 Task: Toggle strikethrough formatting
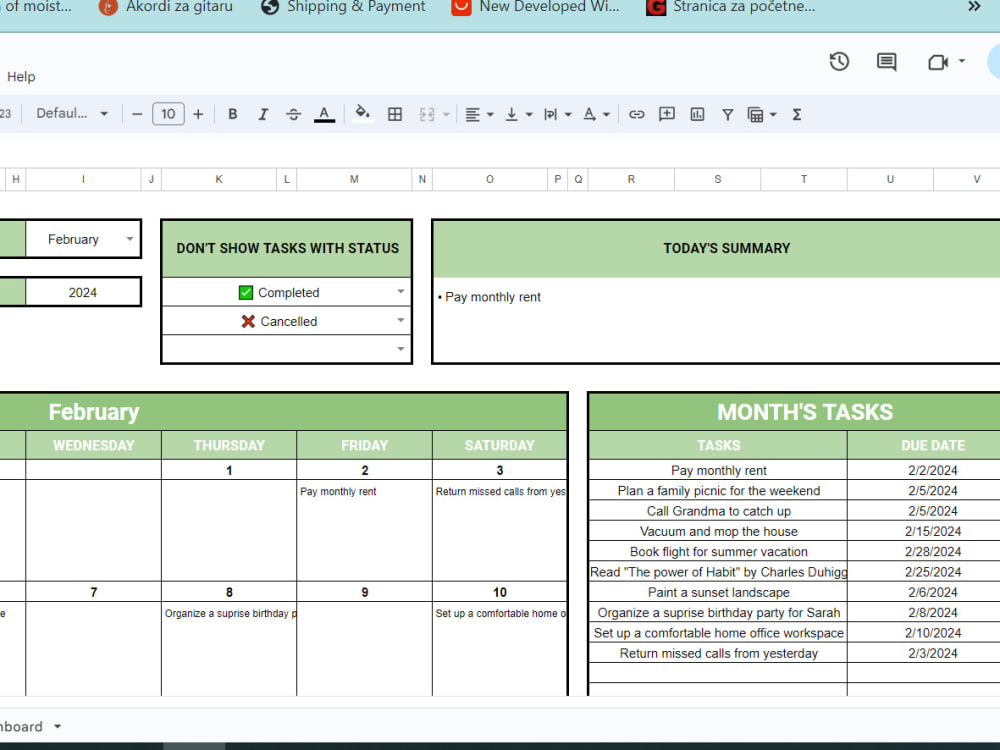[293, 114]
